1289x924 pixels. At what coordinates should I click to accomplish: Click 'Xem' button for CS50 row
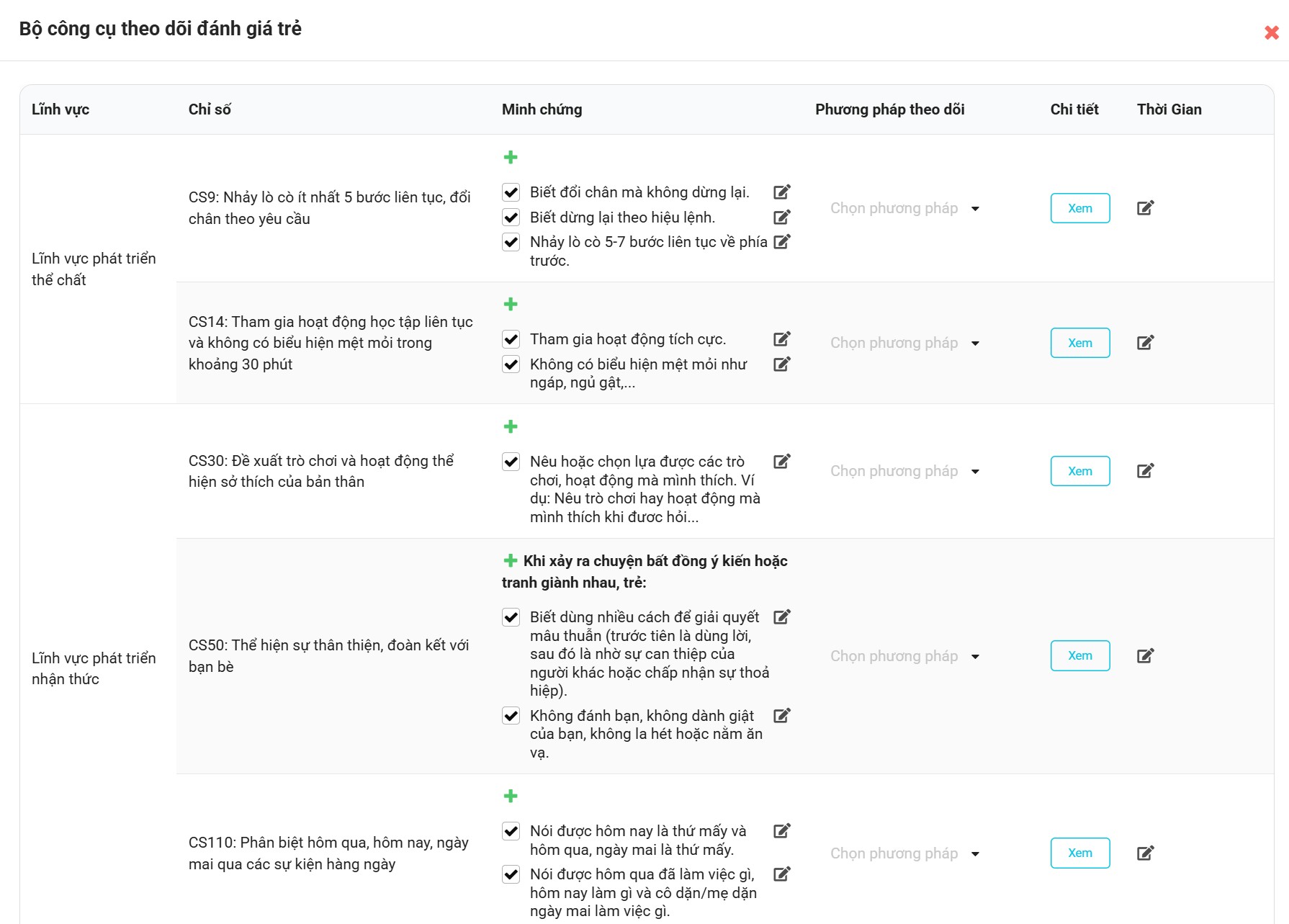1079,656
